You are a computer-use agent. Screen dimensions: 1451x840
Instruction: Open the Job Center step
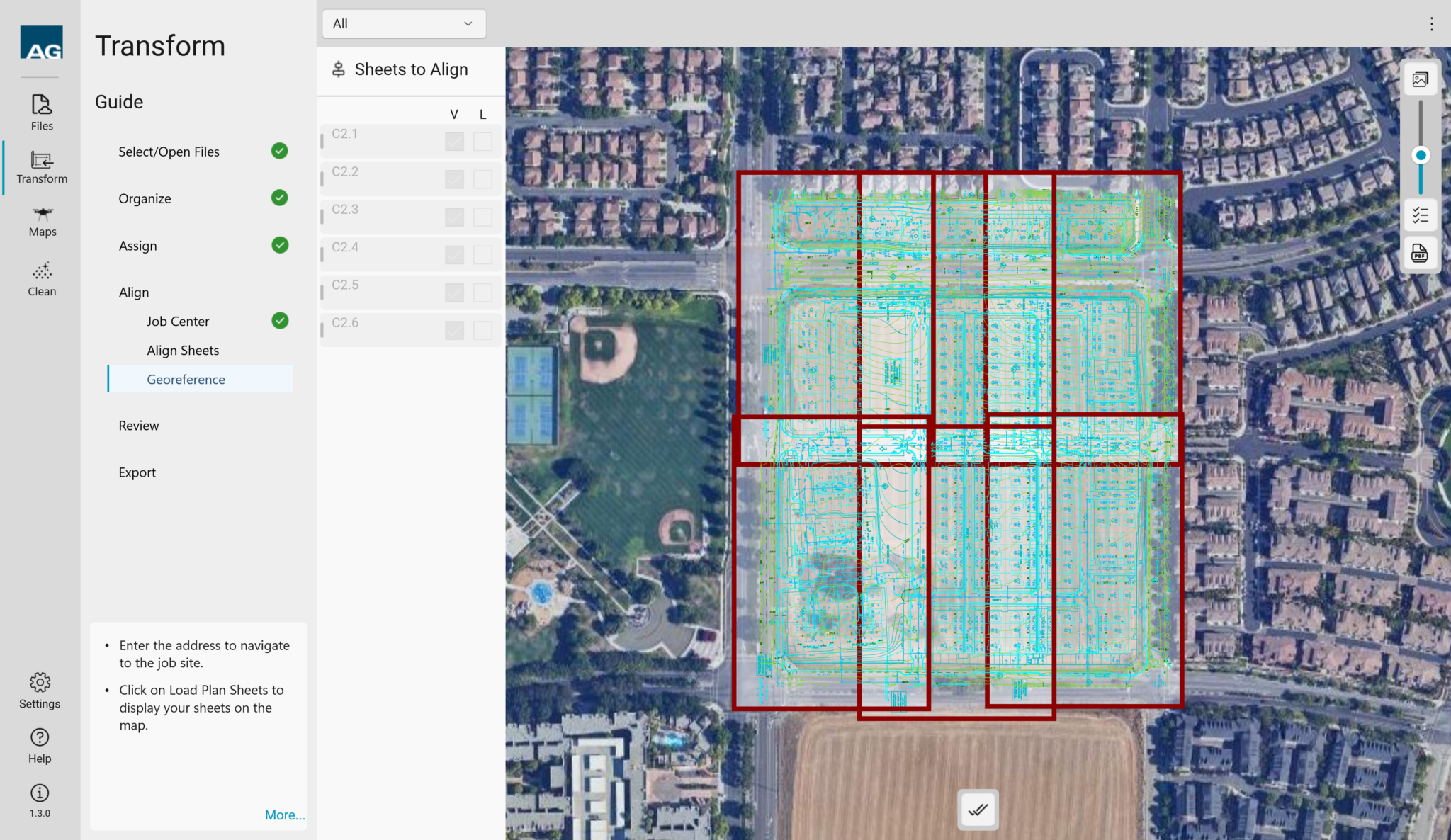tap(178, 321)
